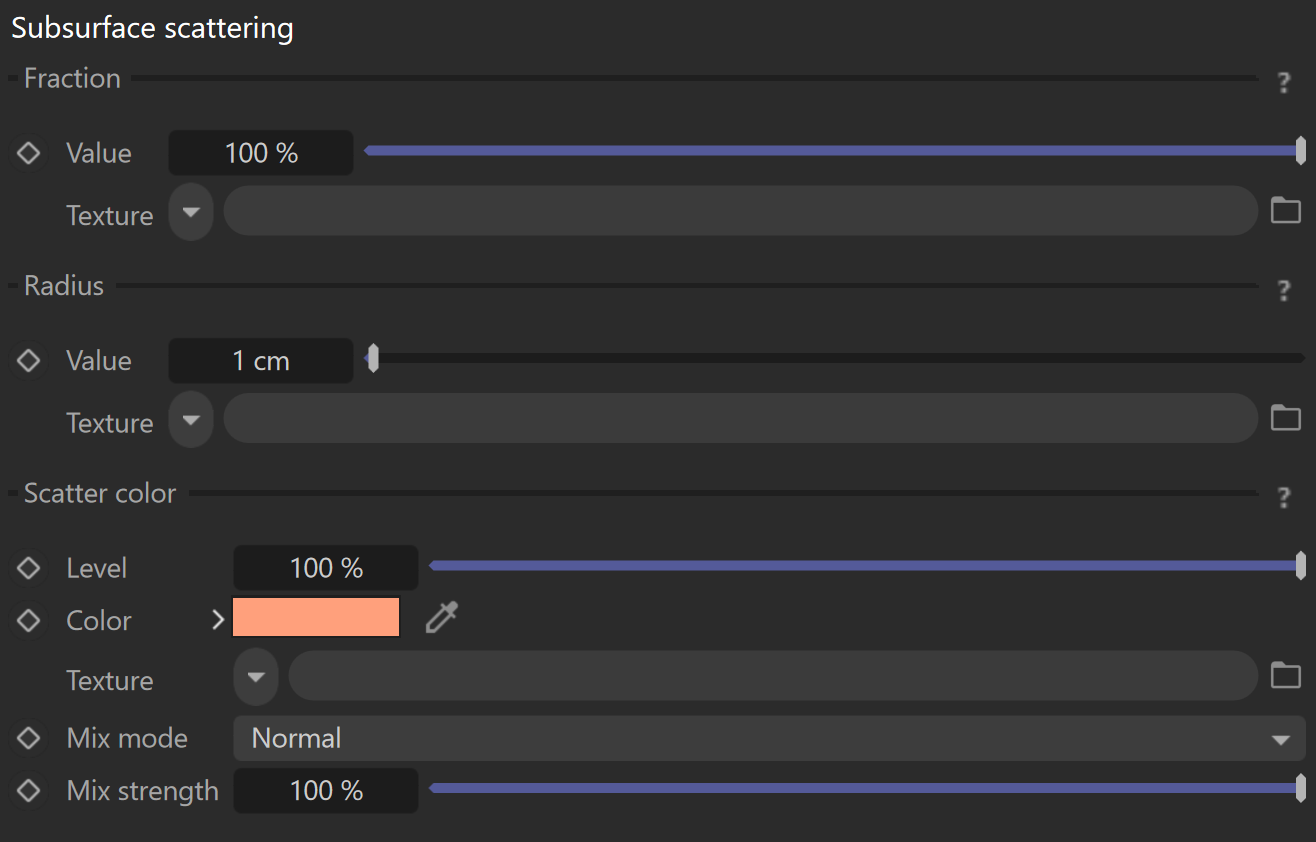Pick a color with the eyedropper tool
This screenshot has width=1316, height=842.
tap(441, 618)
